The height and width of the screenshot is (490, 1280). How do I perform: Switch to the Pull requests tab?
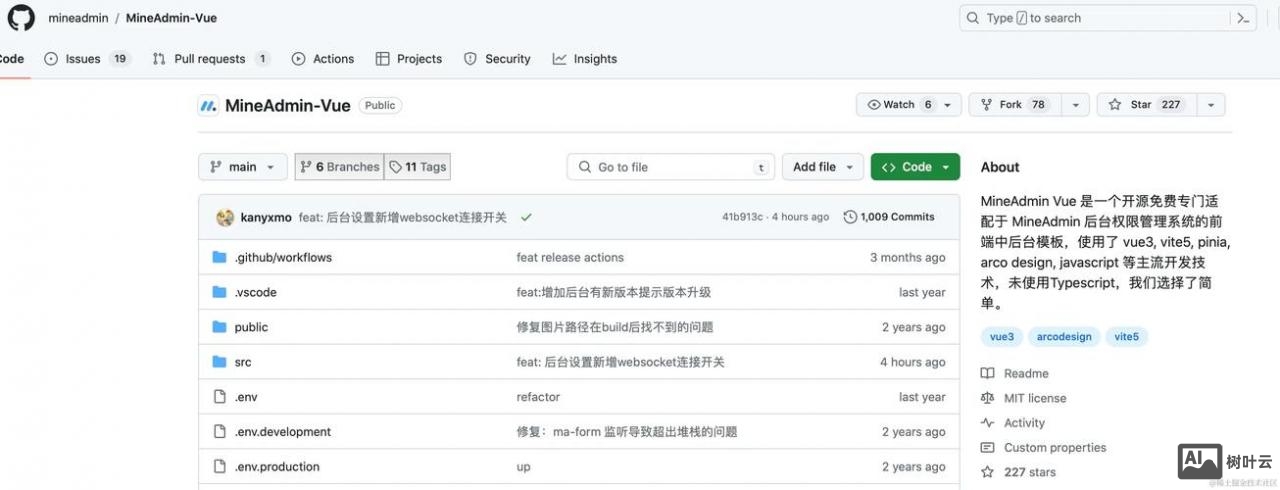pos(211,59)
